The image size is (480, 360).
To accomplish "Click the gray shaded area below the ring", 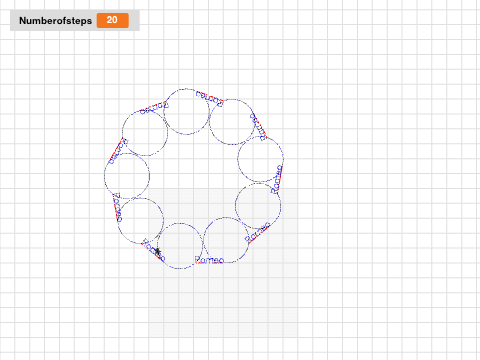I will pyautogui.click(x=223, y=300).
